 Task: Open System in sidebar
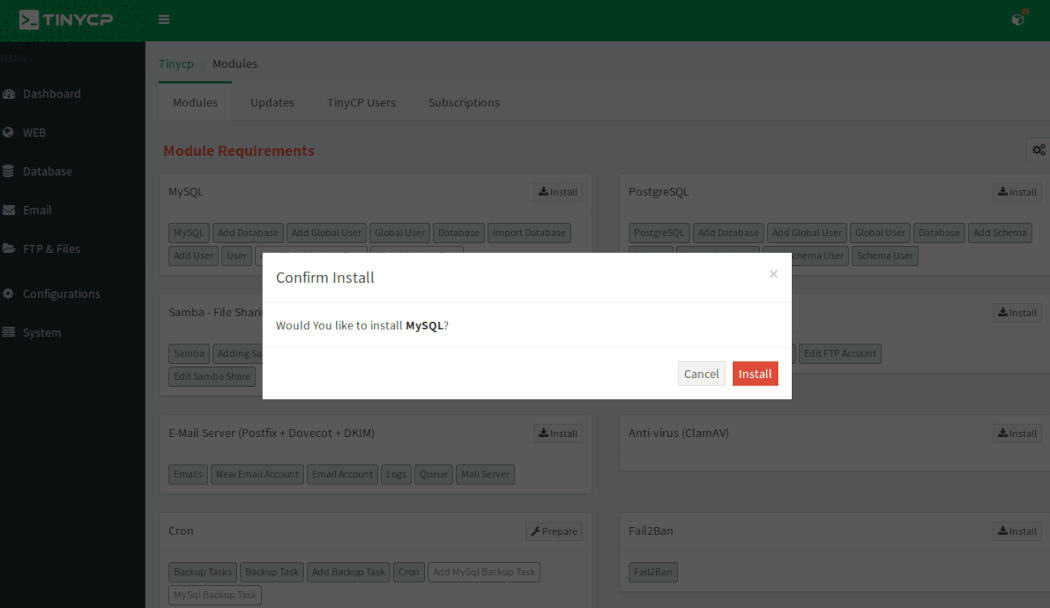click(42, 332)
